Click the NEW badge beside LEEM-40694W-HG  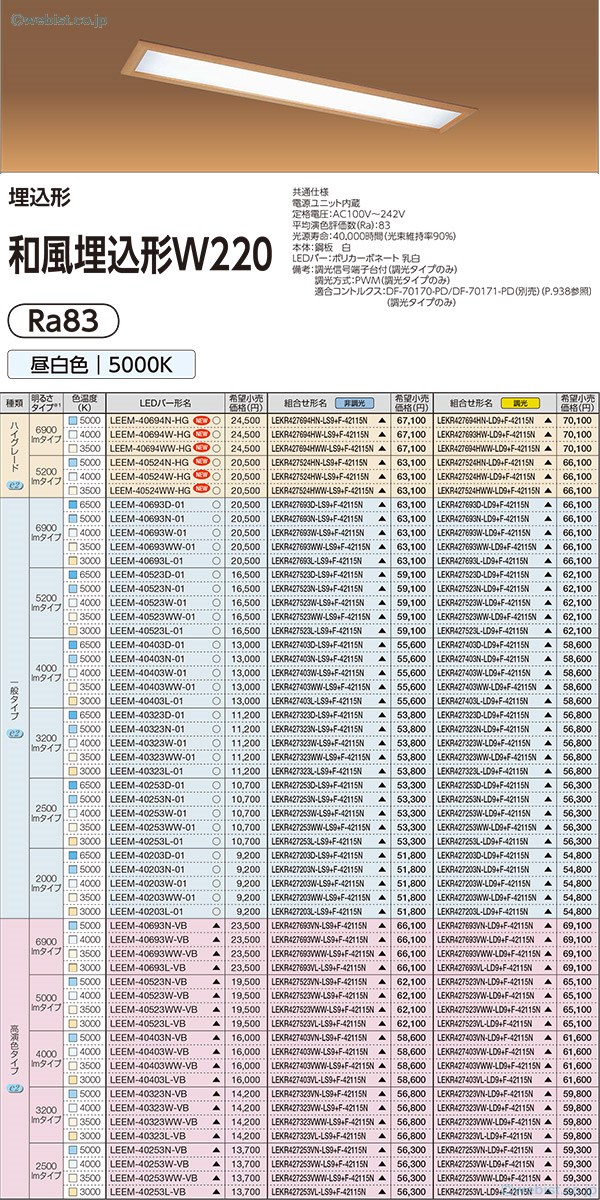pyautogui.click(x=200, y=436)
